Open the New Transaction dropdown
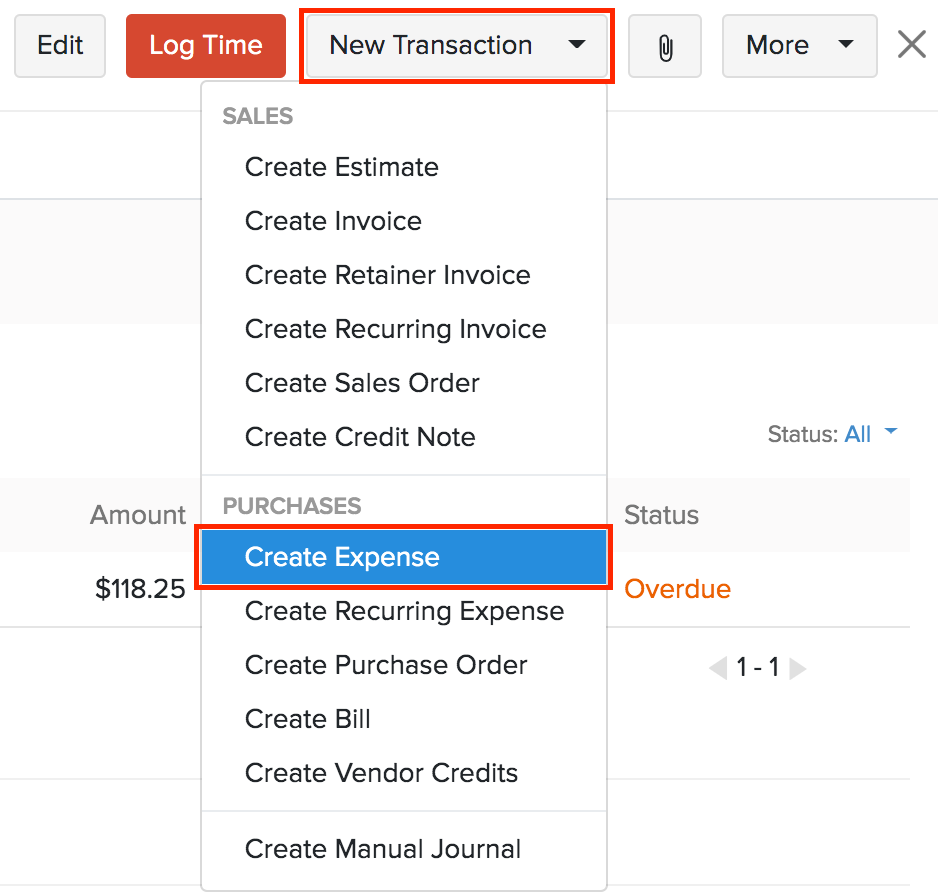The width and height of the screenshot is (938, 896). [x=456, y=45]
